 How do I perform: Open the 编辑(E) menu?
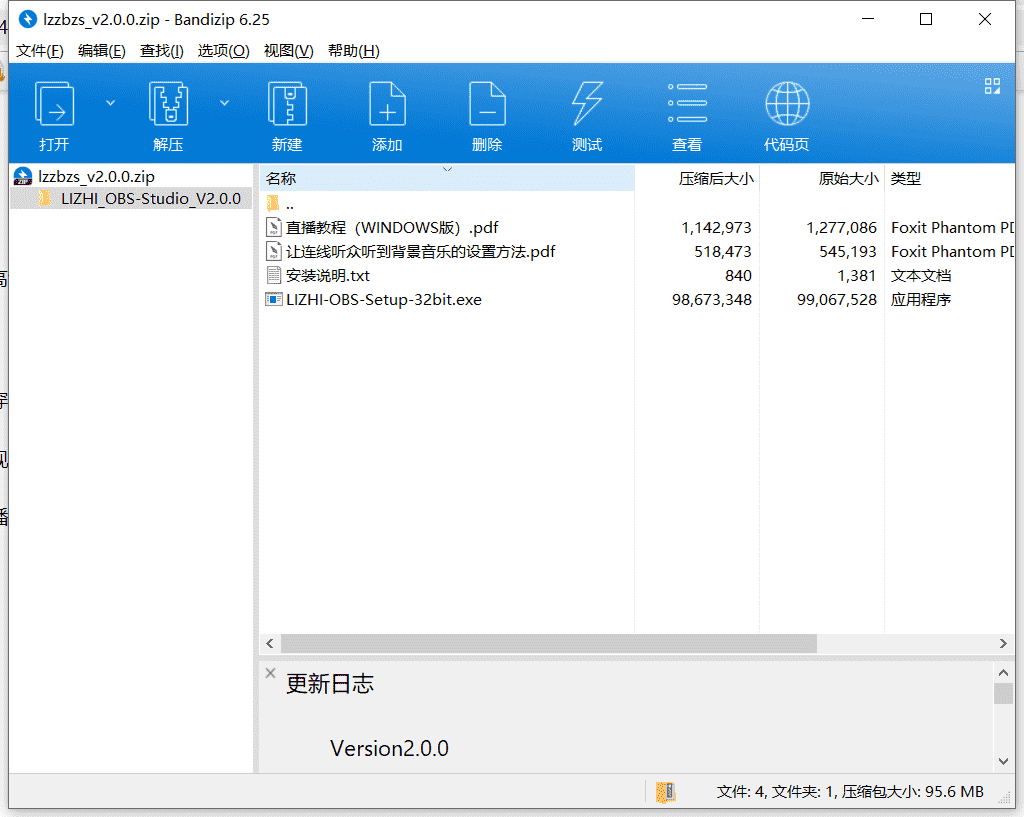[101, 51]
